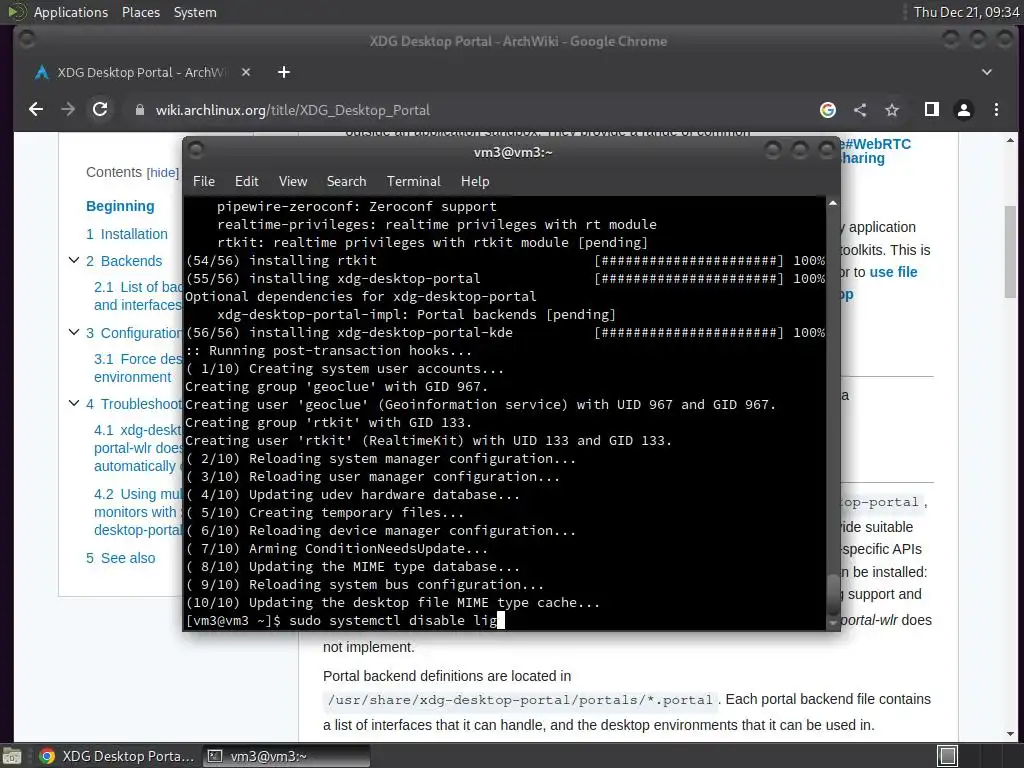This screenshot has height=768, width=1024.
Task: Open terminal Terminal menu
Action: 413,181
